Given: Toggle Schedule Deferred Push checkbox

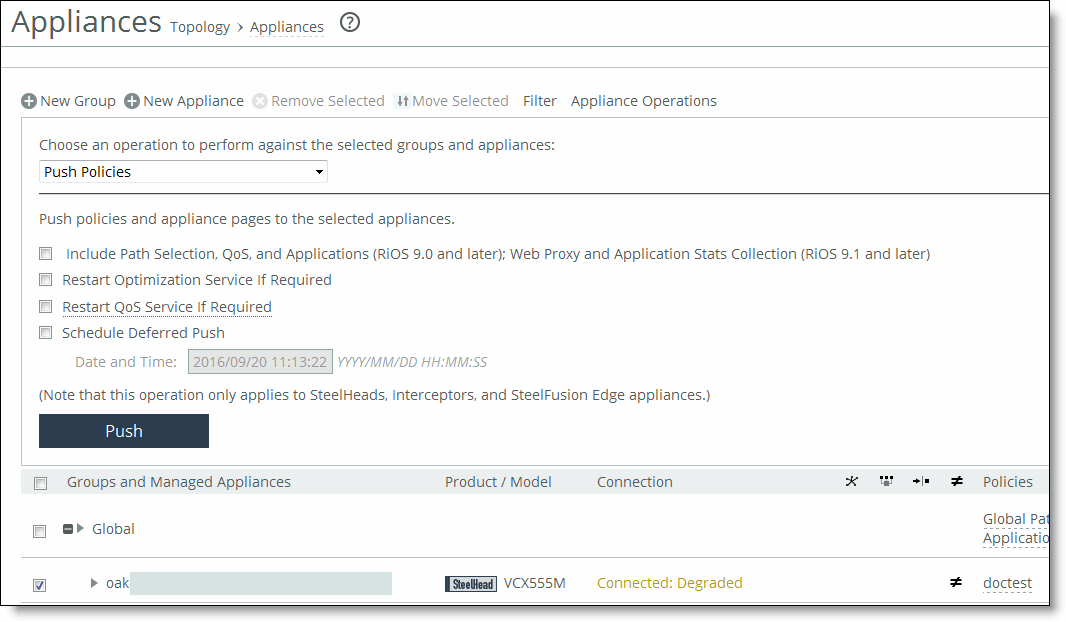Looking at the screenshot, I should (x=45, y=333).
